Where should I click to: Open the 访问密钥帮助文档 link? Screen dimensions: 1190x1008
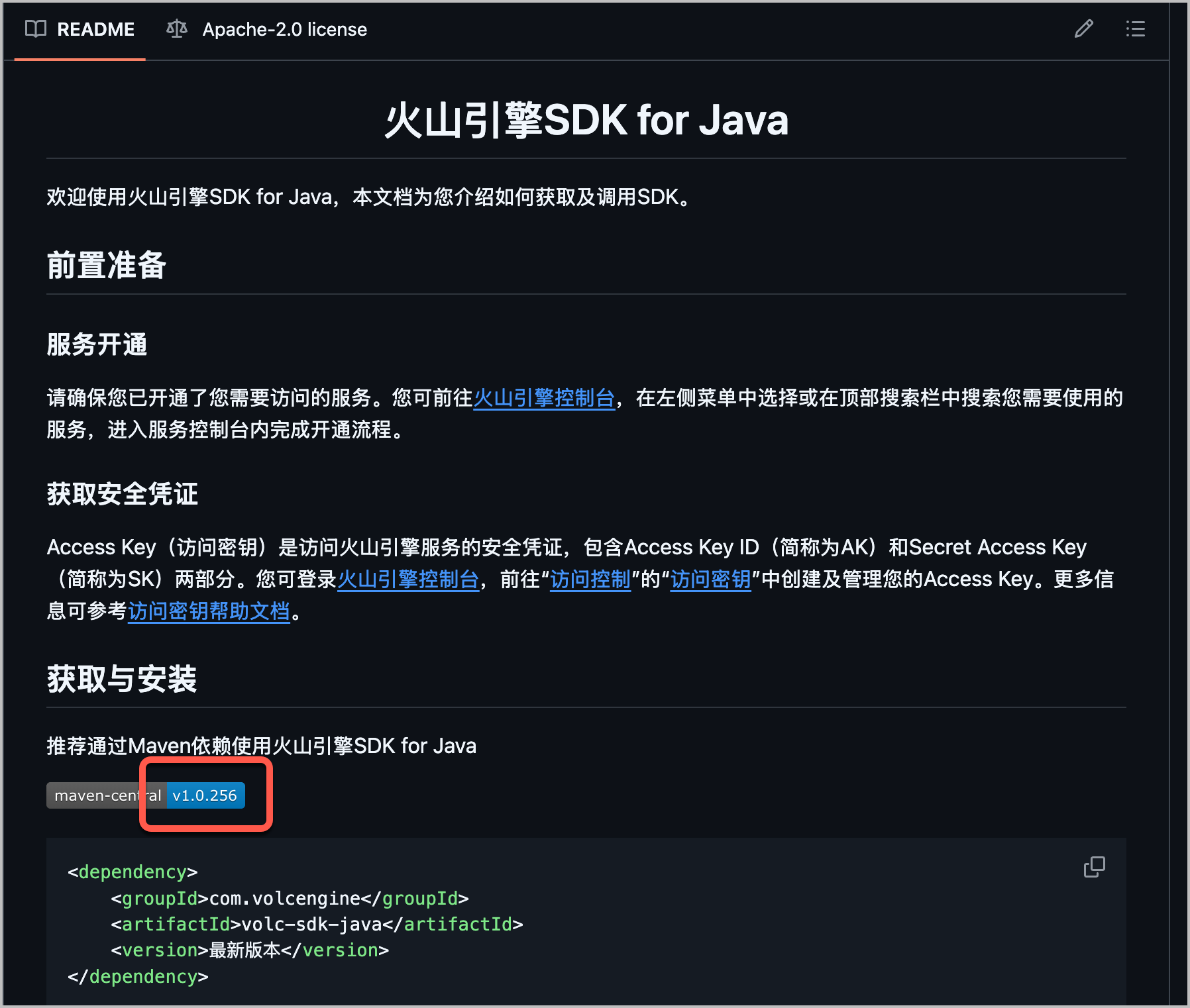pos(209,611)
